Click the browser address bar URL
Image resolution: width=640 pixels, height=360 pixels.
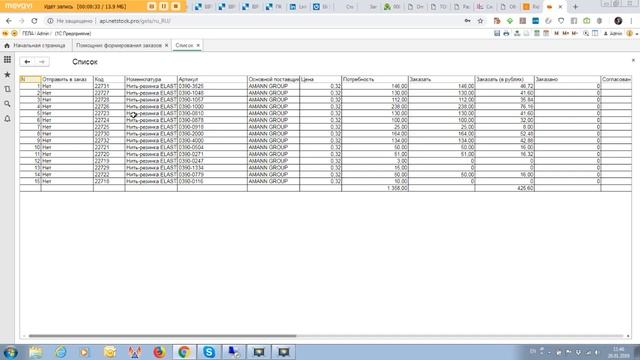135,21
